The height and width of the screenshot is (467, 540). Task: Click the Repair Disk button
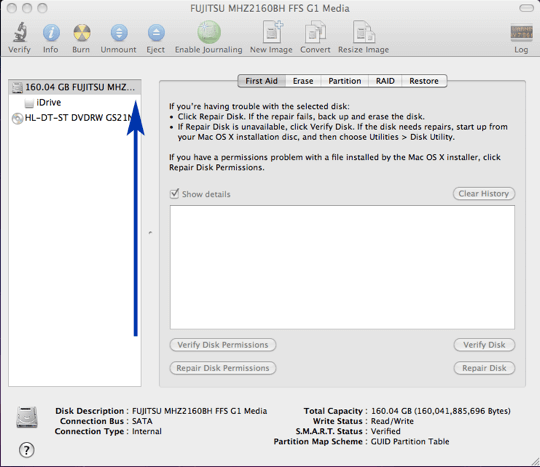484,368
